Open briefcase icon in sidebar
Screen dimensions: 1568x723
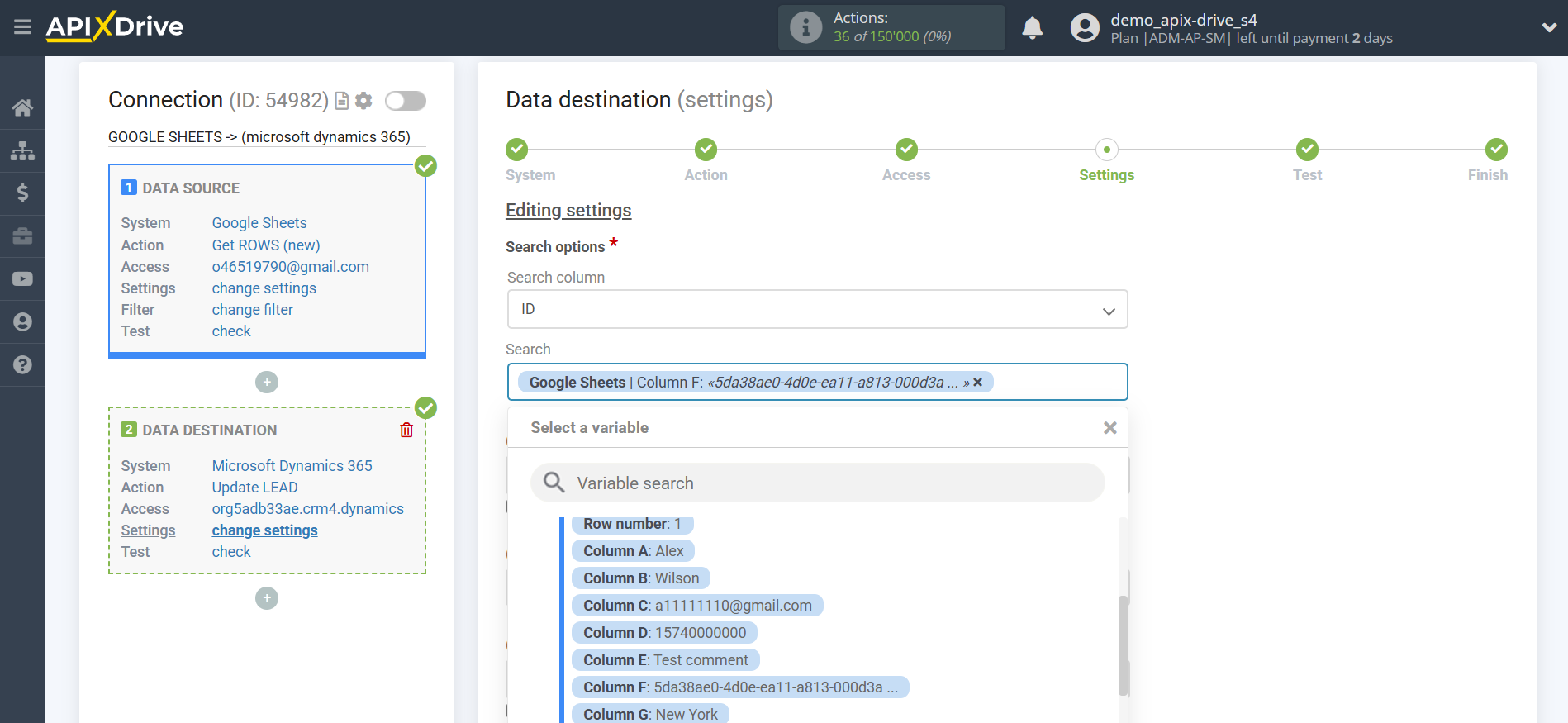(22, 236)
